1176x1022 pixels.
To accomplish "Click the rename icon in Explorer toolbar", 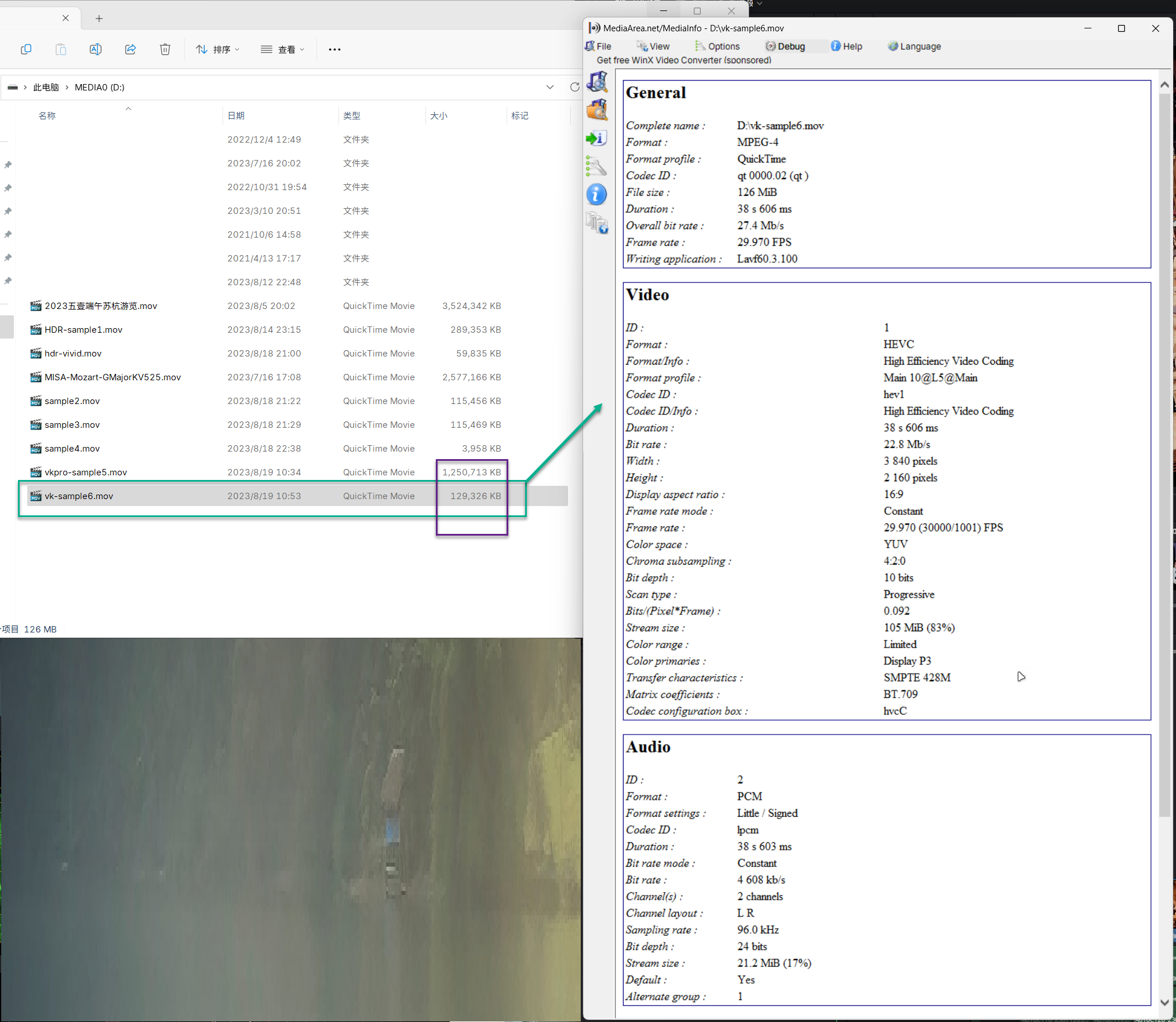I will pos(96,49).
